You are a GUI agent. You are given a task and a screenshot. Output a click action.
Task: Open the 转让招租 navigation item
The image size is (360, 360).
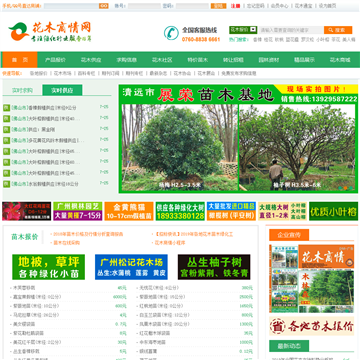point(233,60)
